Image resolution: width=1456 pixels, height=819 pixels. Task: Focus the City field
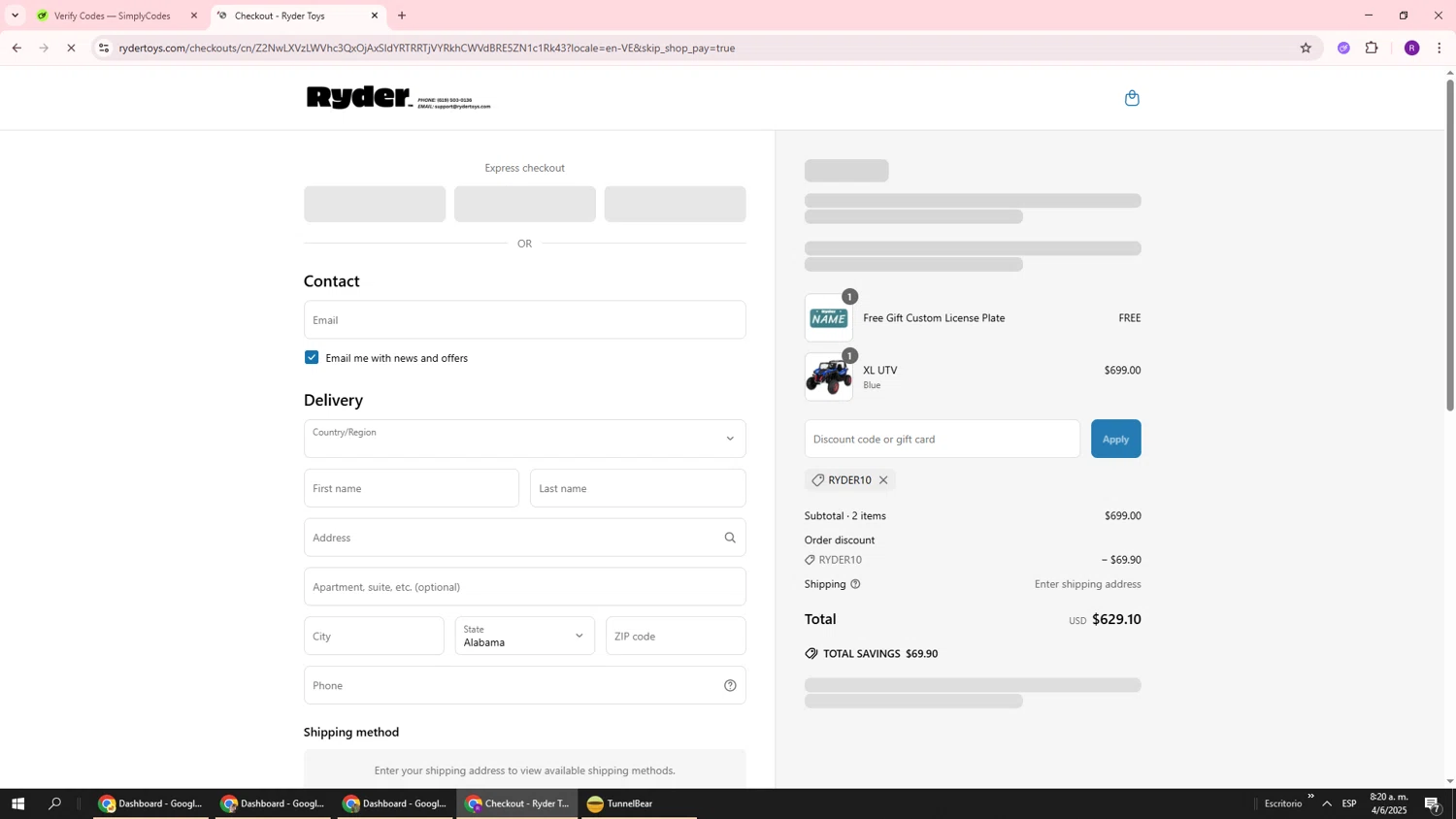(374, 636)
